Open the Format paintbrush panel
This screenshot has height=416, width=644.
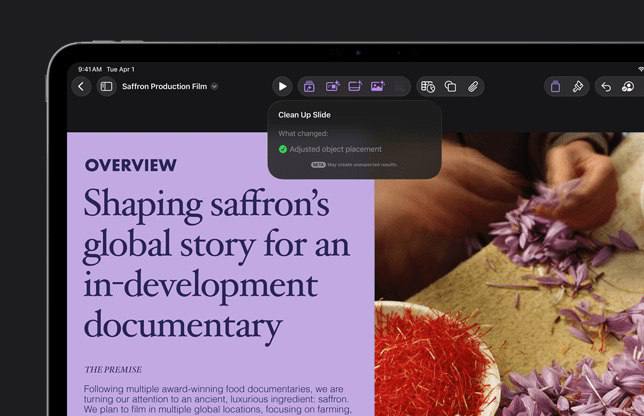pyautogui.click(x=578, y=87)
